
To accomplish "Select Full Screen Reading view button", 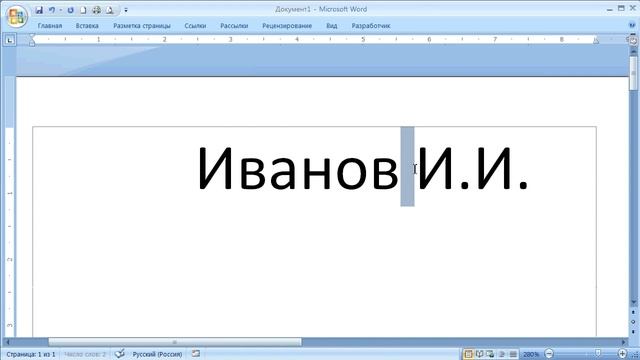I will pyautogui.click(x=480, y=354).
